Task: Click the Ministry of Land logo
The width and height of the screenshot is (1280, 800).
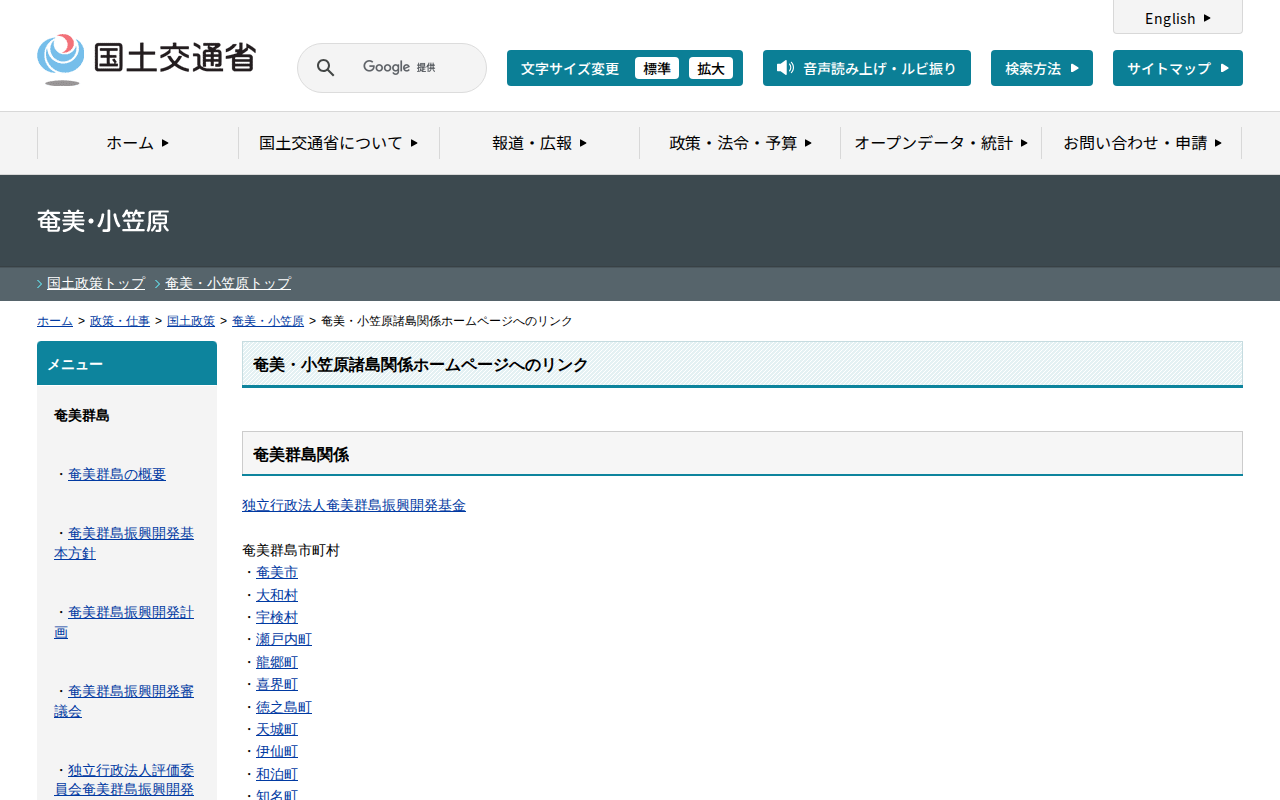Action: tap(146, 59)
